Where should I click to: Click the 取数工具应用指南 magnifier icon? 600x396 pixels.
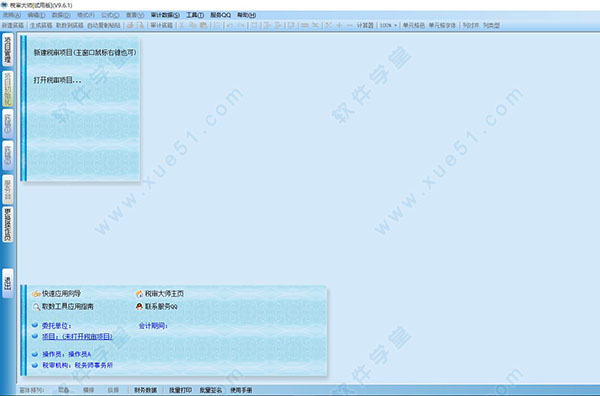[x=36, y=306]
